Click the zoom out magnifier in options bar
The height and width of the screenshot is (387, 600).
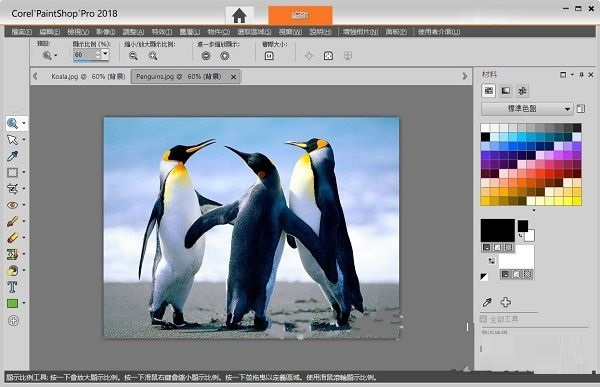[x=133, y=56]
